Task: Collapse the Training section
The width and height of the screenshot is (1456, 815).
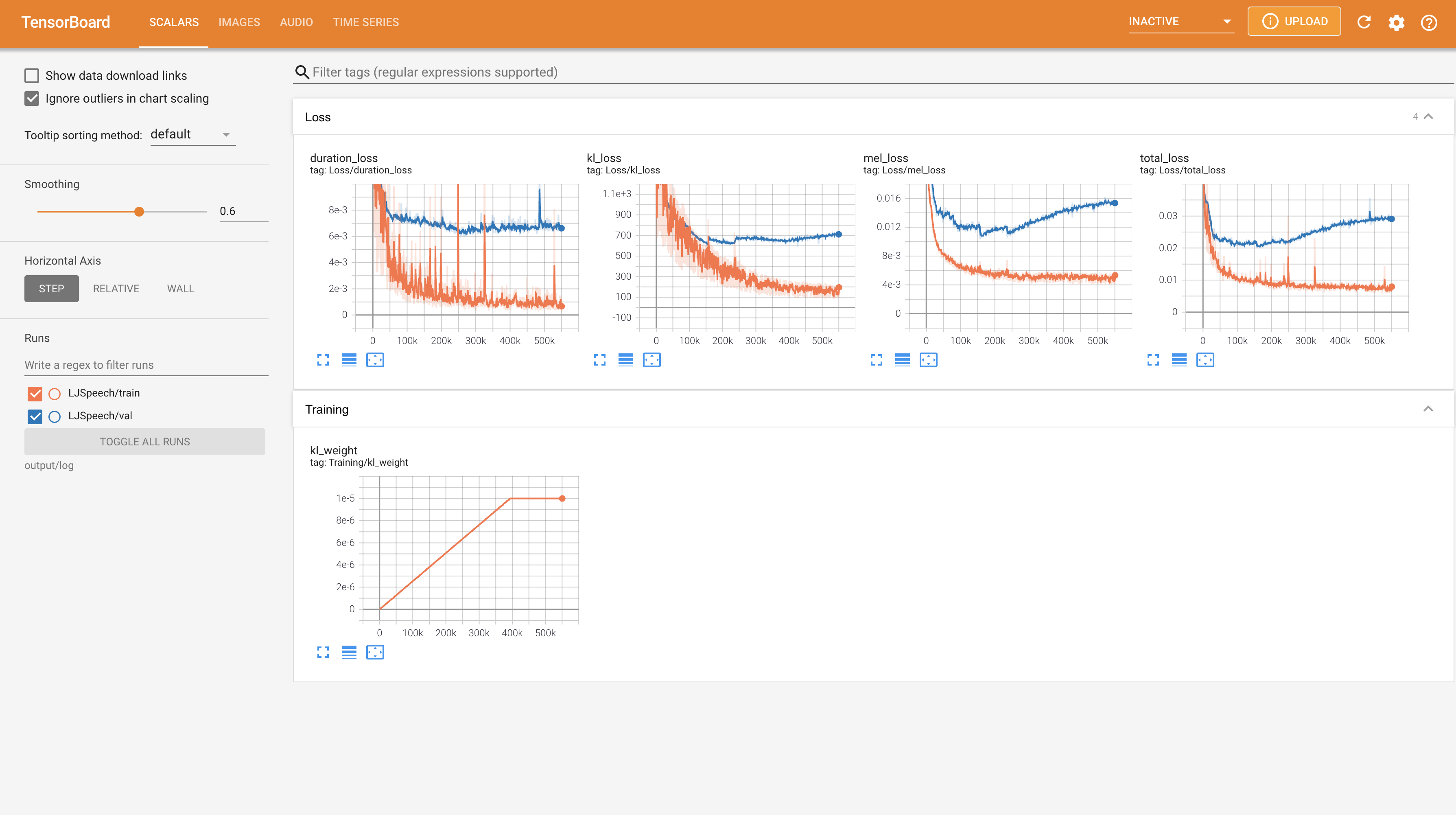Action: [1428, 409]
